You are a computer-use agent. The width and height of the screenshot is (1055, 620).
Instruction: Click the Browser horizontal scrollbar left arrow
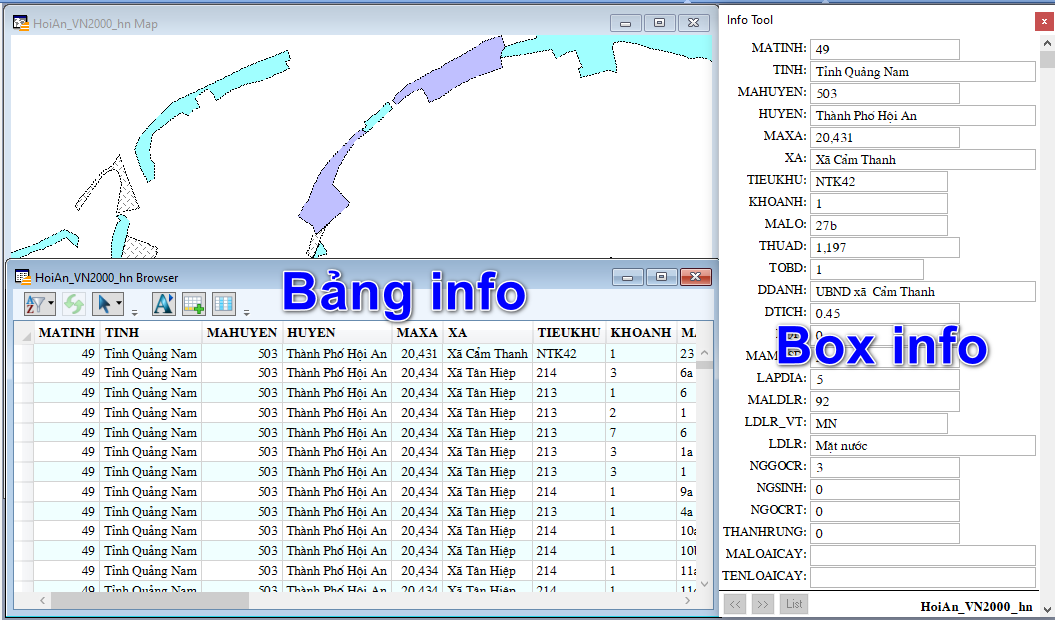[x=42, y=600]
